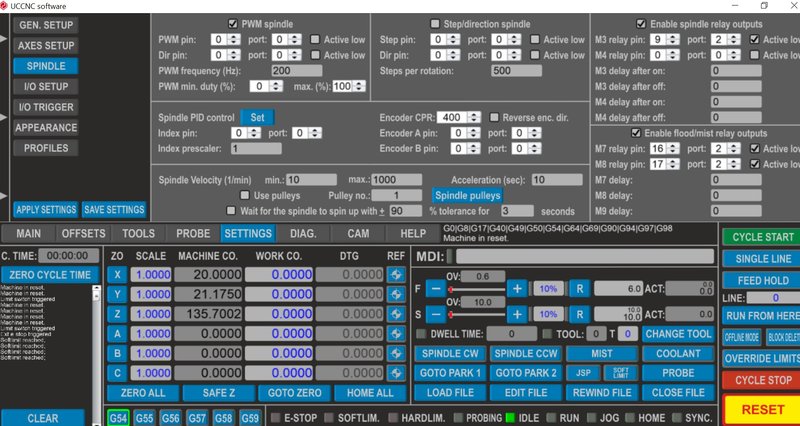The width and height of the screenshot is (800, 426).
Task: Reference the Z axis home icon
Action: tap(396, 314)
